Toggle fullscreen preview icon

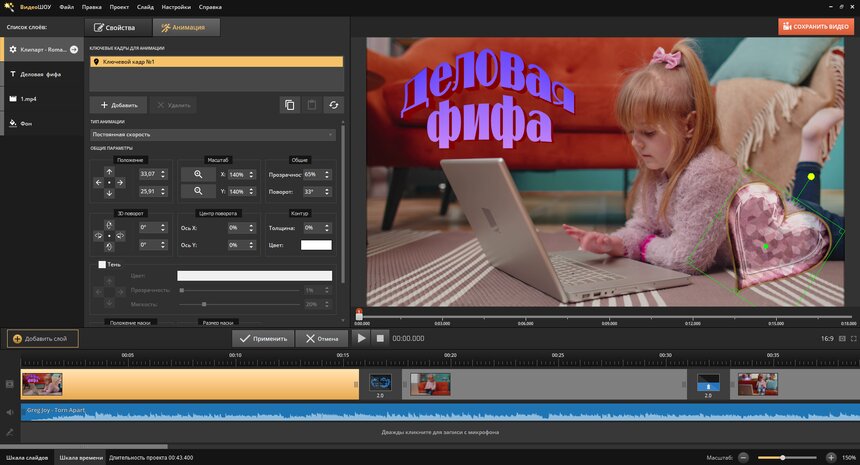(x=853, y=339)
